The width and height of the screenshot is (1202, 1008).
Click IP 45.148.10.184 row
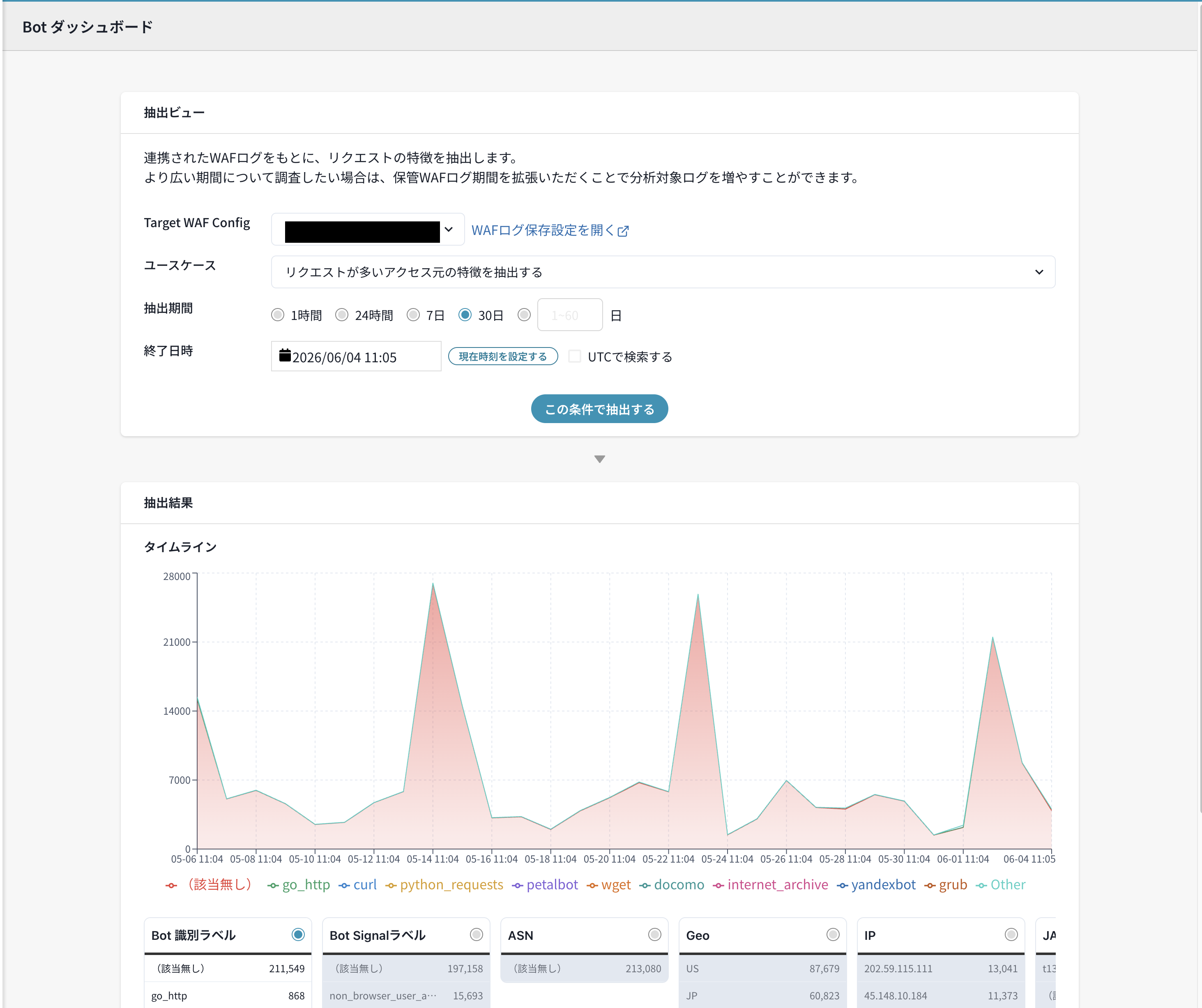pos(941,996)
